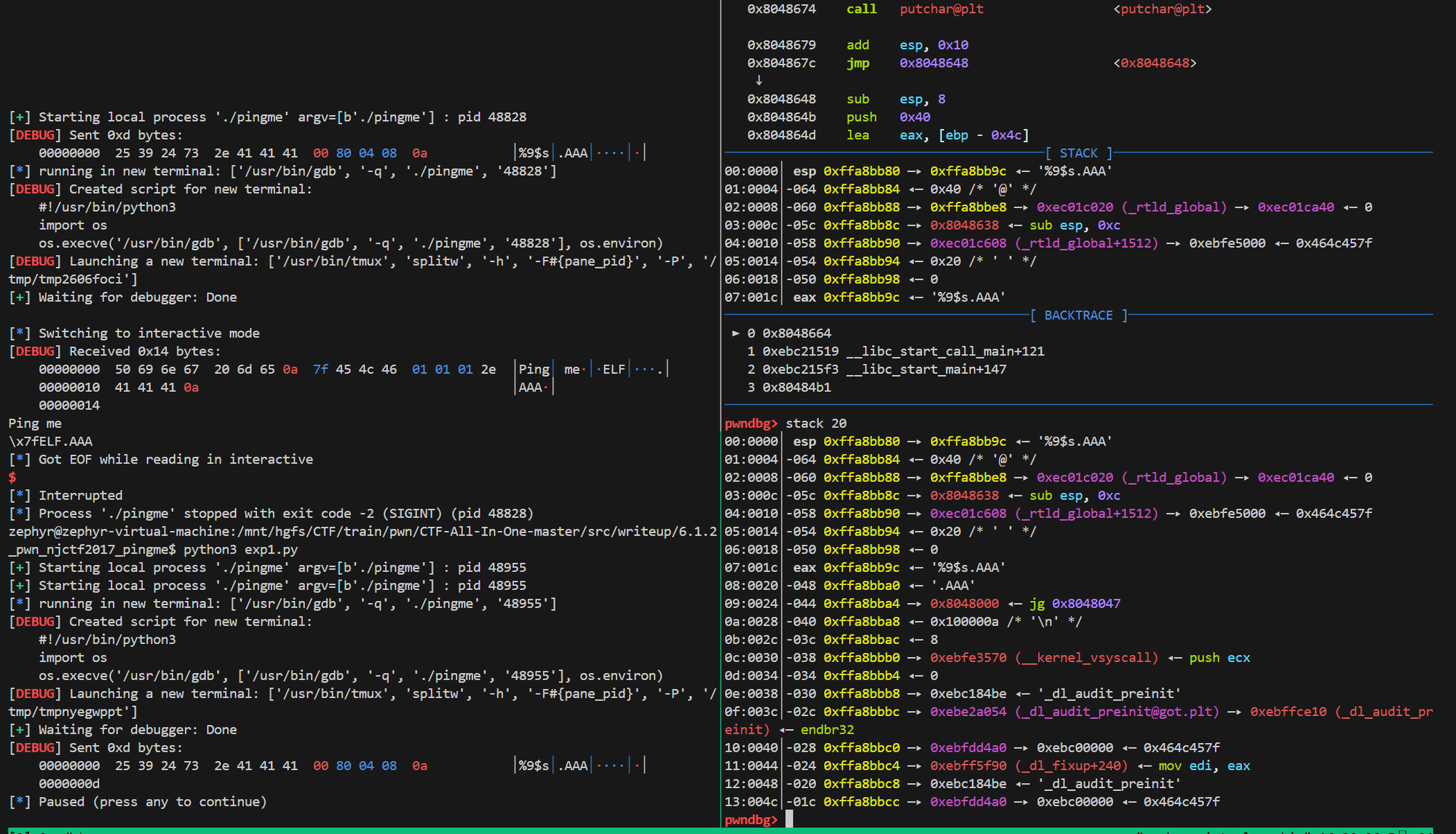
Task: Select the 'stopped with exit code -2 (SIGINT)' line
Action: pos(271,514)
